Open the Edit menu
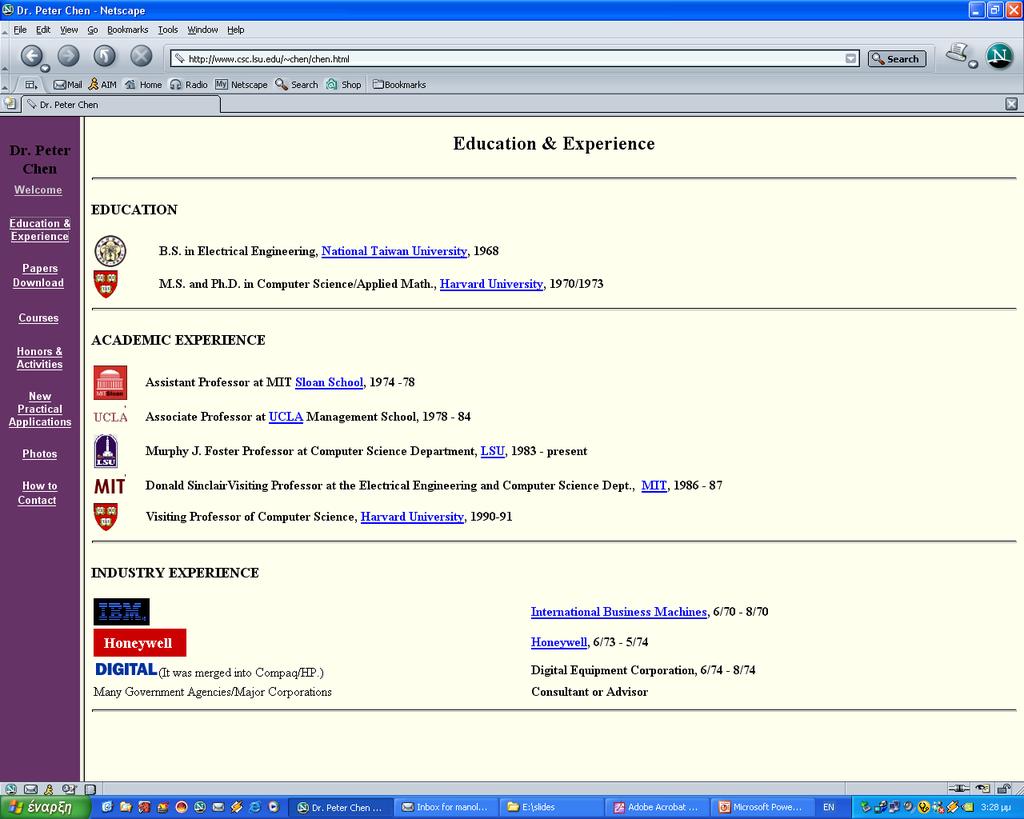 pos(43,29)
